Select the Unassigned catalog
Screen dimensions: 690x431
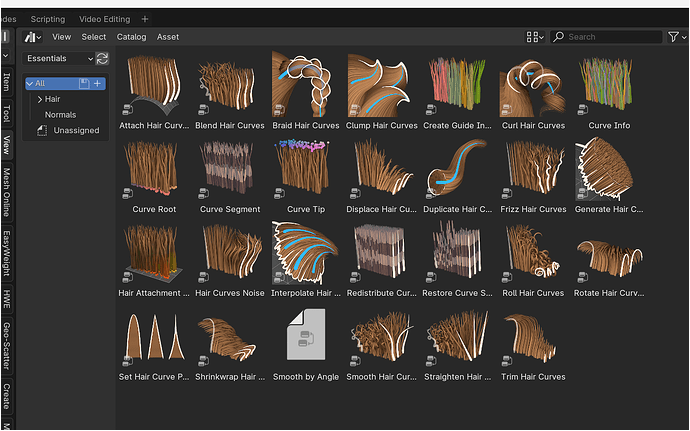(76, 130)
